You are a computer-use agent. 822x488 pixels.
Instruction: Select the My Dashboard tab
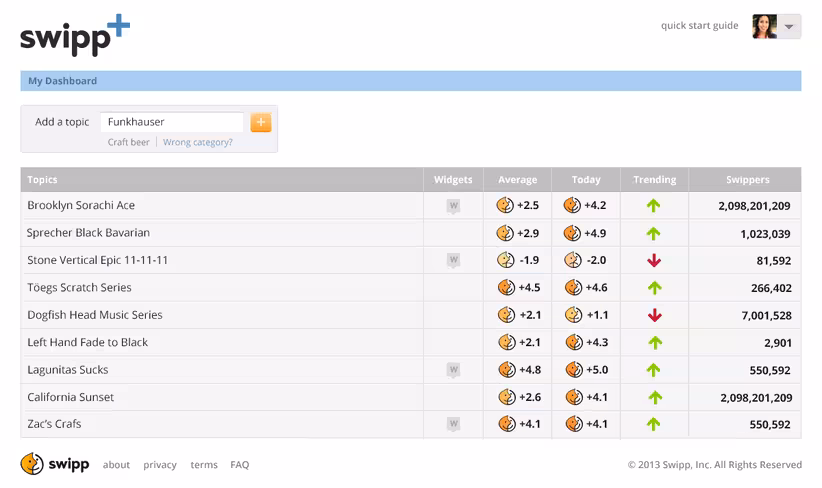click(62, 81)
